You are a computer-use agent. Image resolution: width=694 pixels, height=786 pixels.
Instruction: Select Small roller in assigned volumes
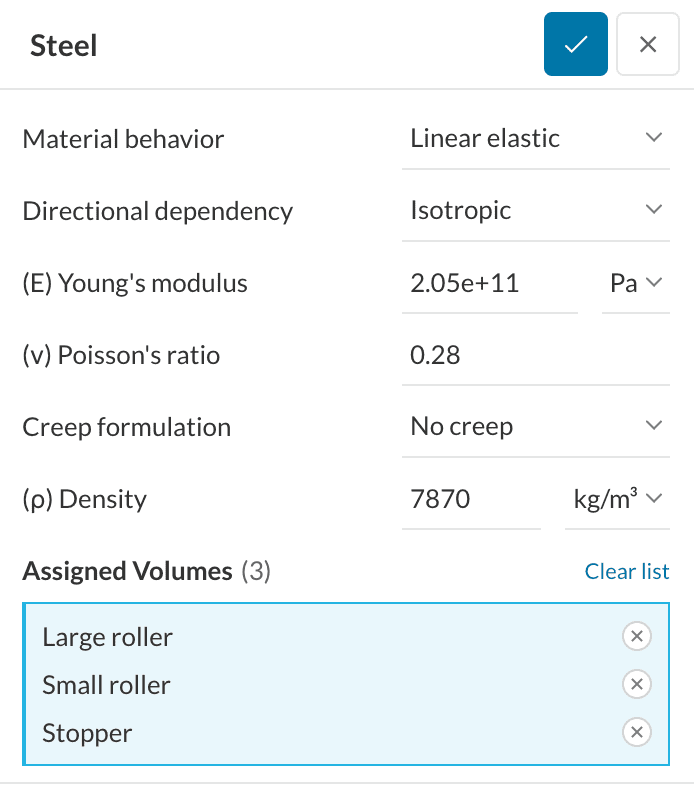[107, 685]
